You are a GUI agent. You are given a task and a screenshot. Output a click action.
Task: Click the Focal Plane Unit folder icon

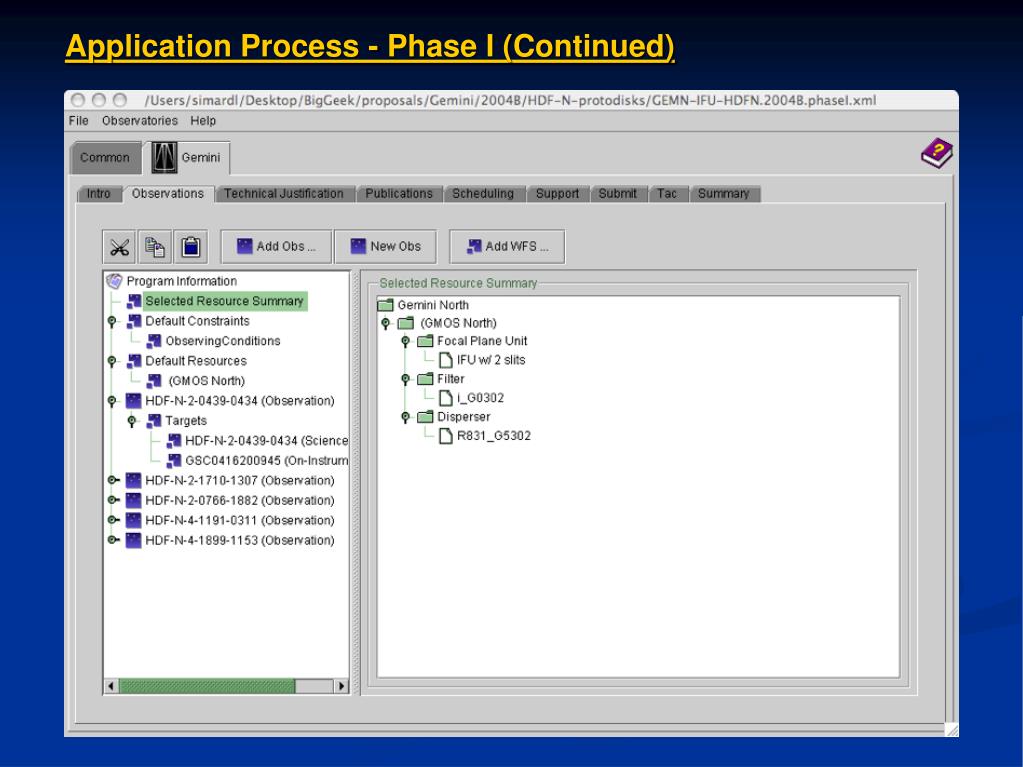[x=425, y=340]
